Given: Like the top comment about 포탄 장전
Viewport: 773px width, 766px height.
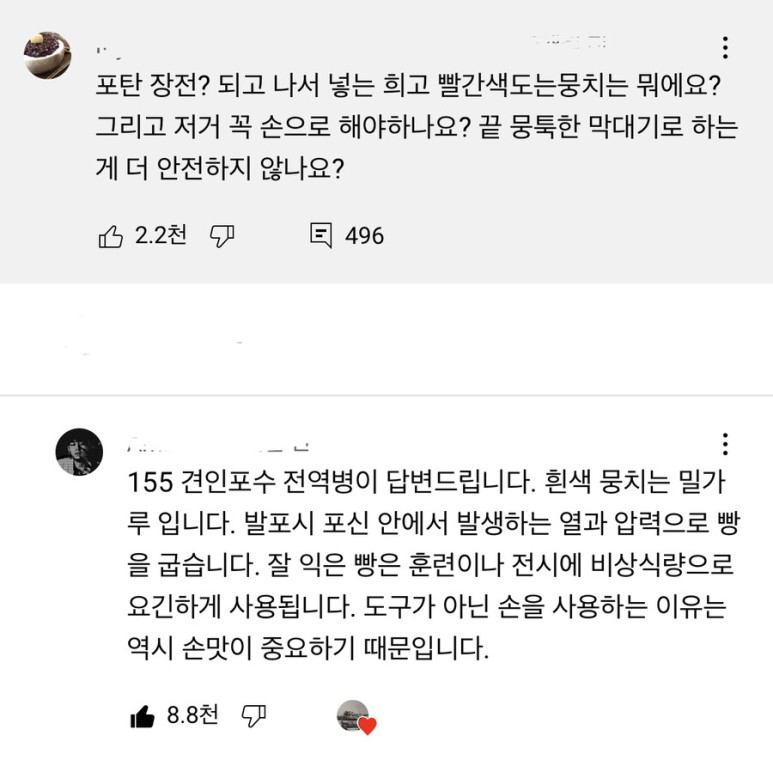Looking at the screenshot, I should 110,236.
